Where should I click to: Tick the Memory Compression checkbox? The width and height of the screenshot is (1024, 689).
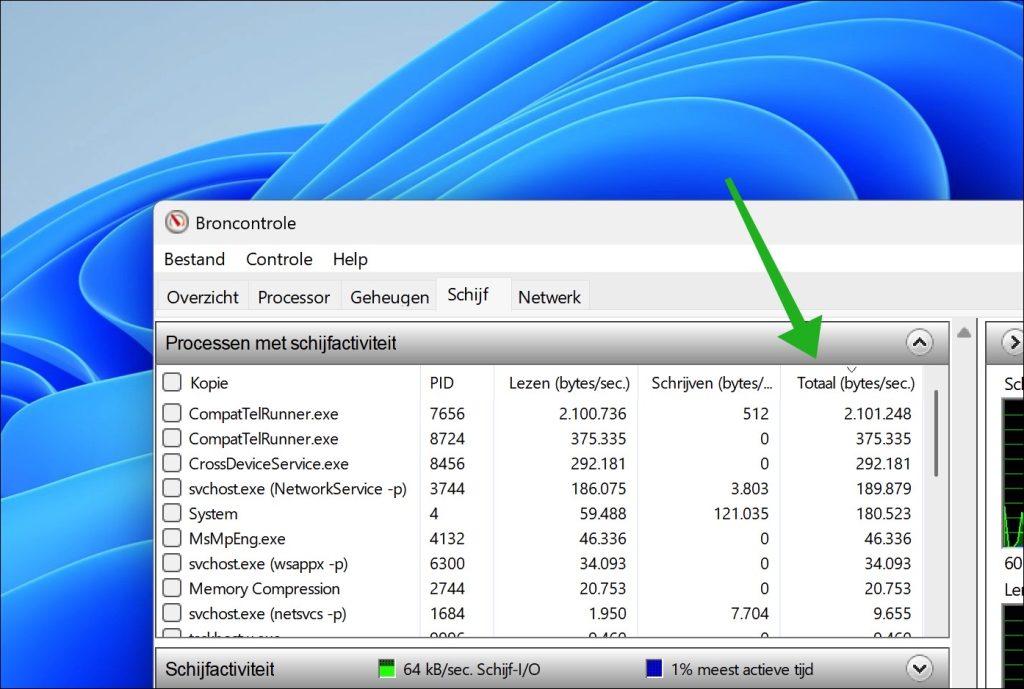point(172,589)
